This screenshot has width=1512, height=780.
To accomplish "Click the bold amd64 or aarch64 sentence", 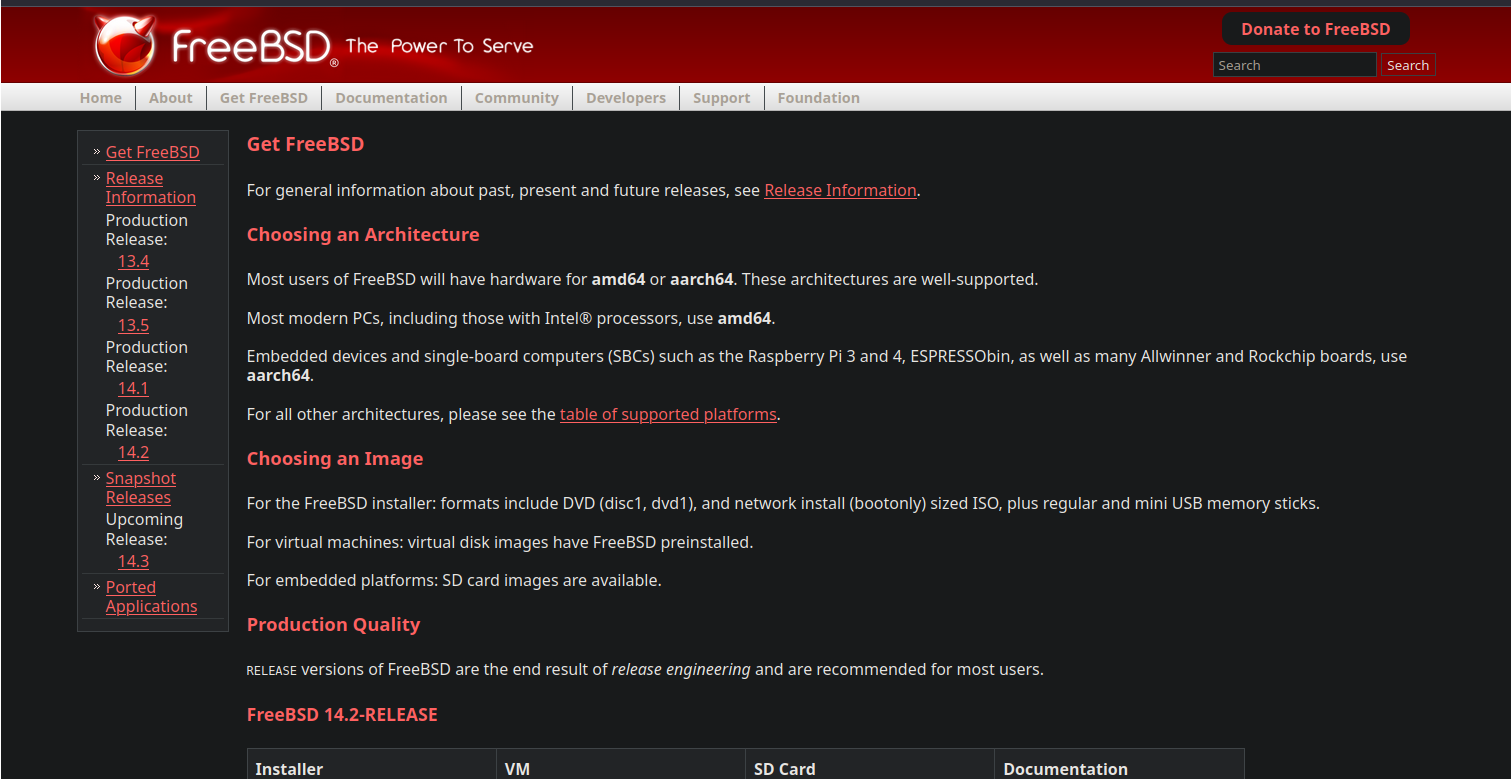I will [x=642, y=279].
